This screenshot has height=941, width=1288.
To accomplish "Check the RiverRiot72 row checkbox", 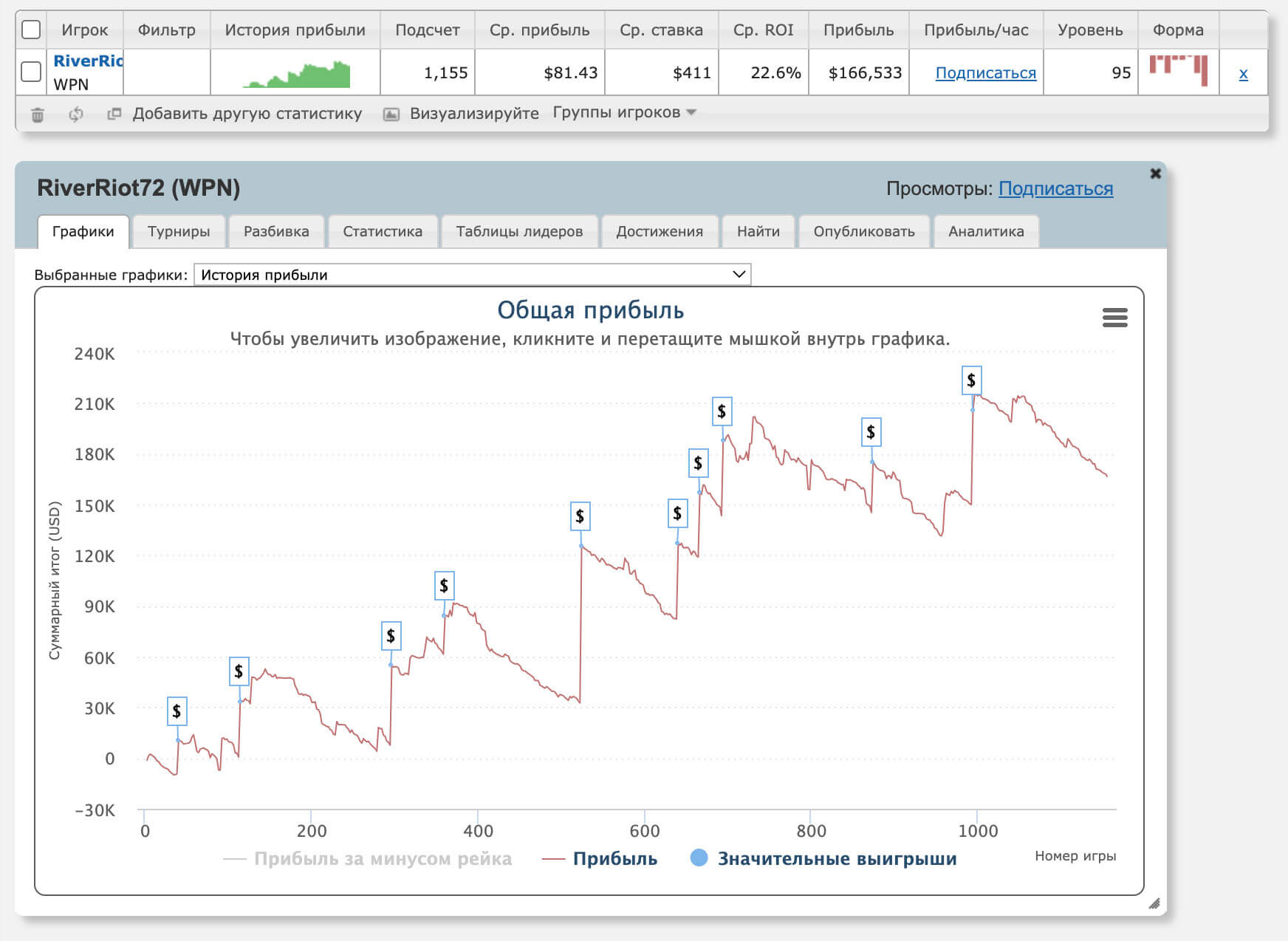I will 31,72.
